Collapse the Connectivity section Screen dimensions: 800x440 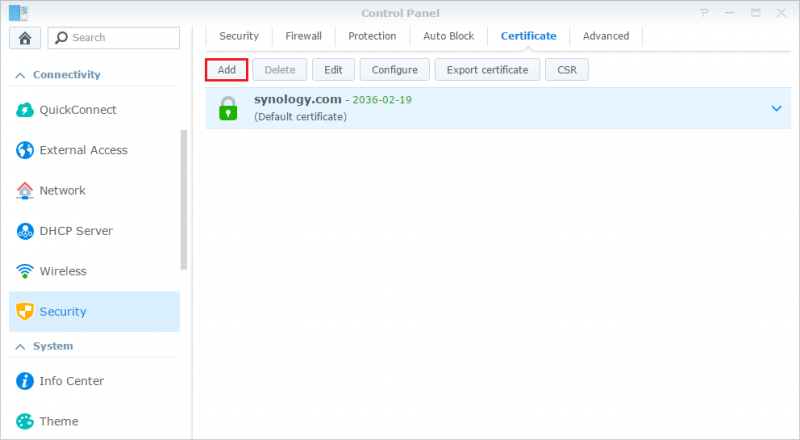(x=18, y=75)
